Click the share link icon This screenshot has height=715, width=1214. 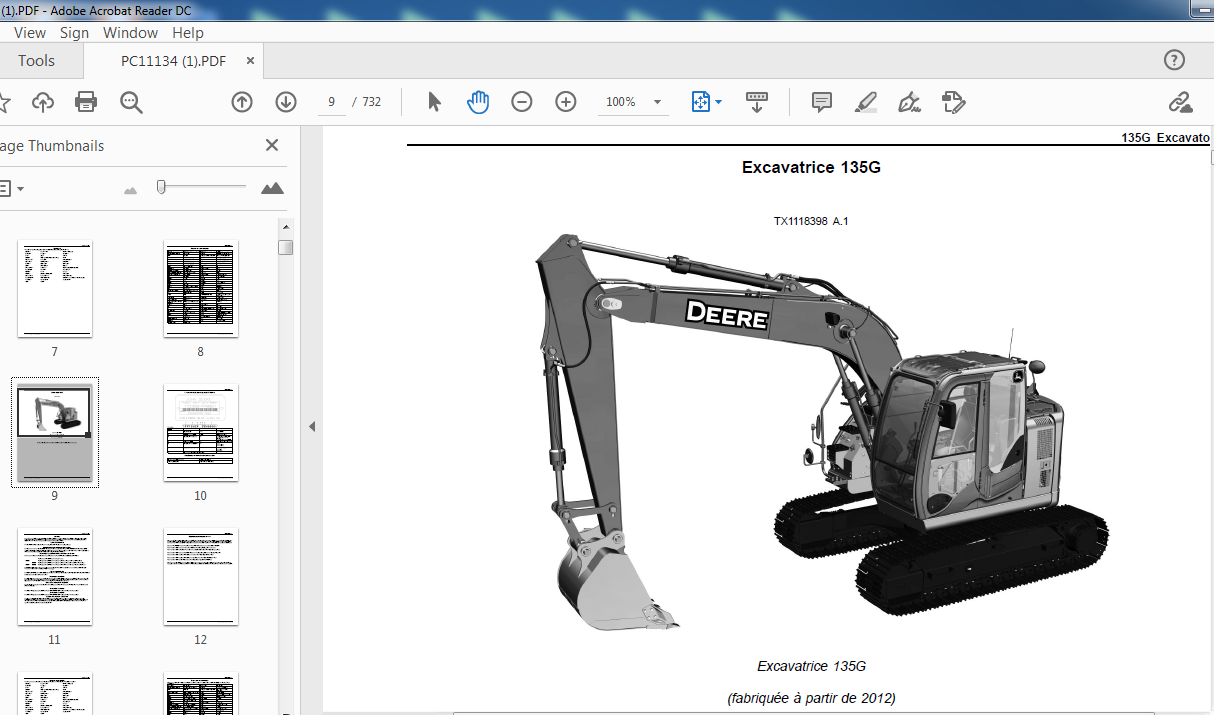coord(1181,102)
